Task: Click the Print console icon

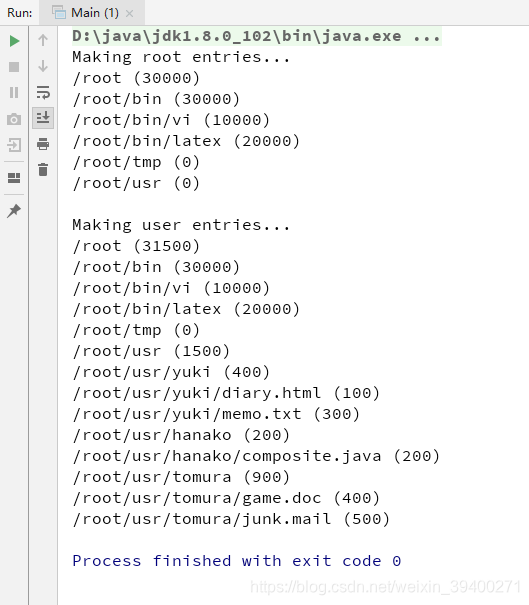Action: (x=43, y=144)
